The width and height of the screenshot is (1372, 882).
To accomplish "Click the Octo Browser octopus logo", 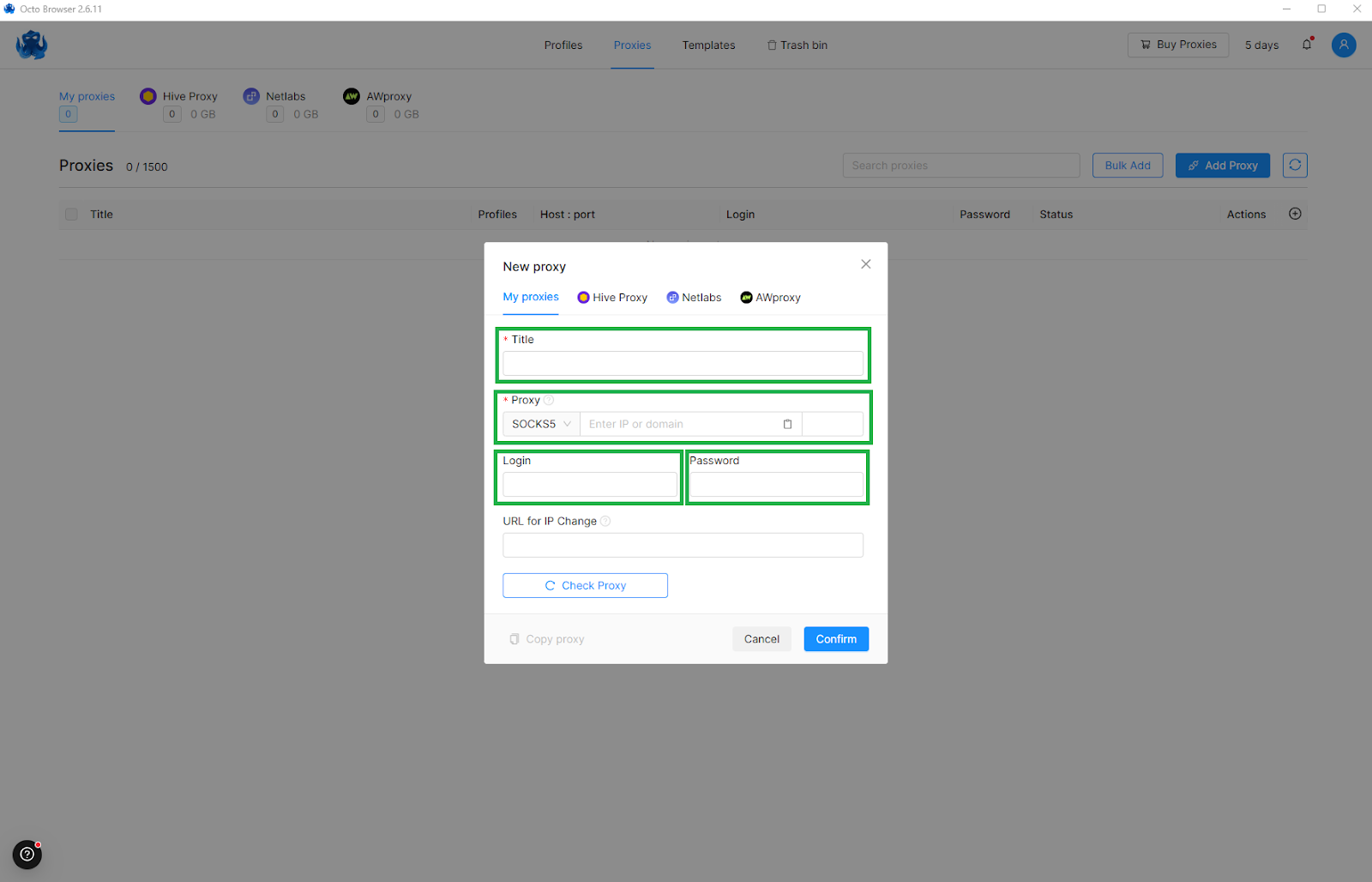I will 32,45.
